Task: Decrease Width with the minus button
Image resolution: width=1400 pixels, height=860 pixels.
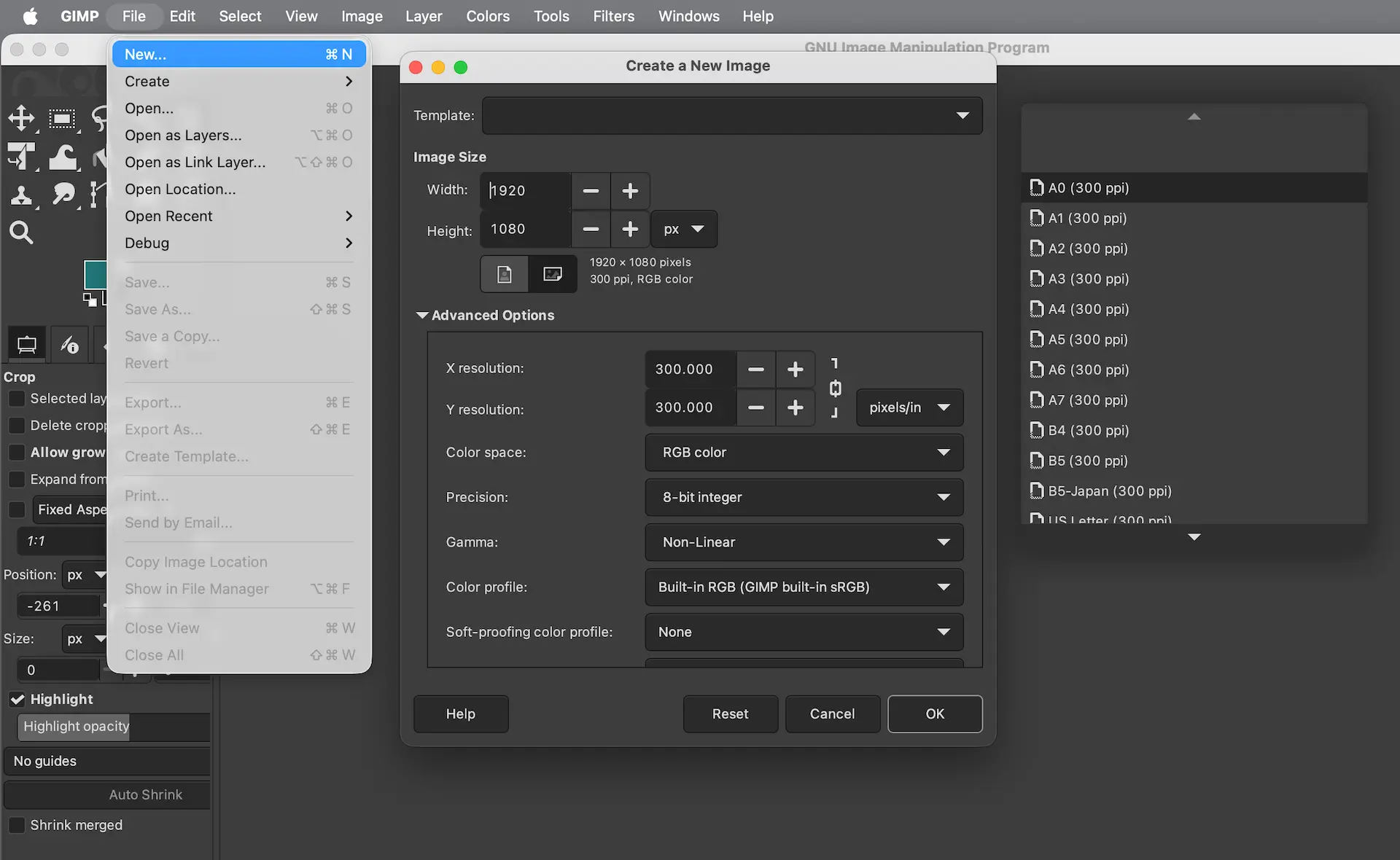Action: coord(591,191)
